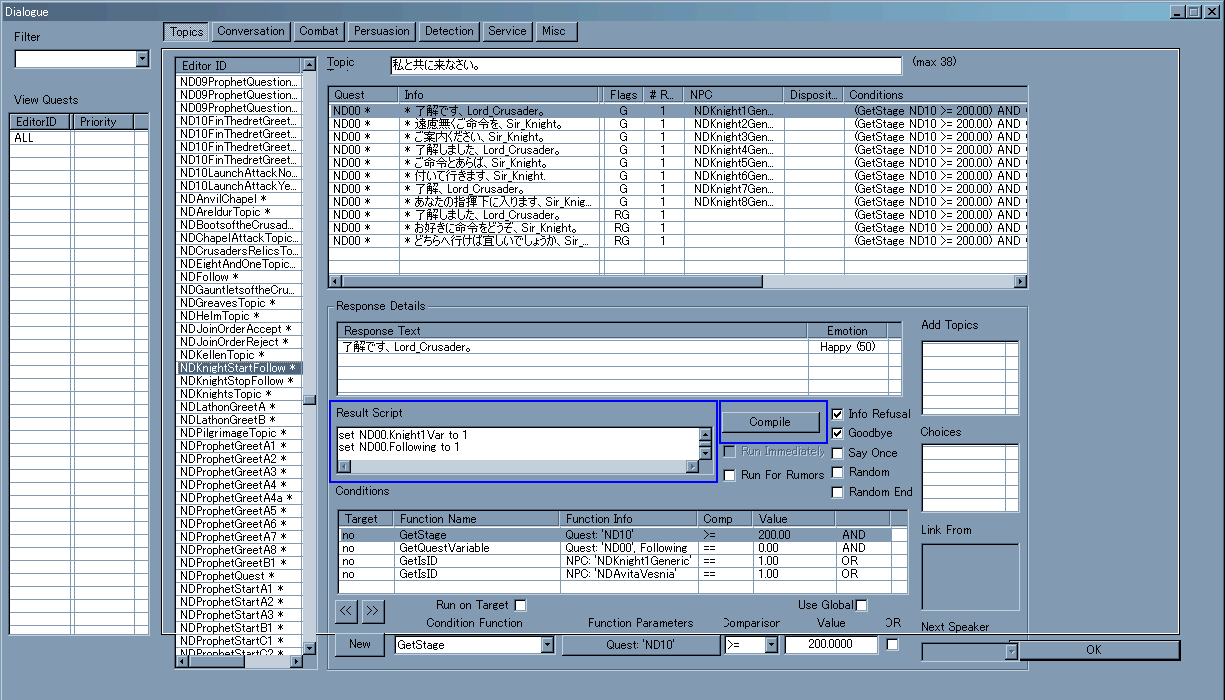Sort the info table by Flags column

(623, 95)
